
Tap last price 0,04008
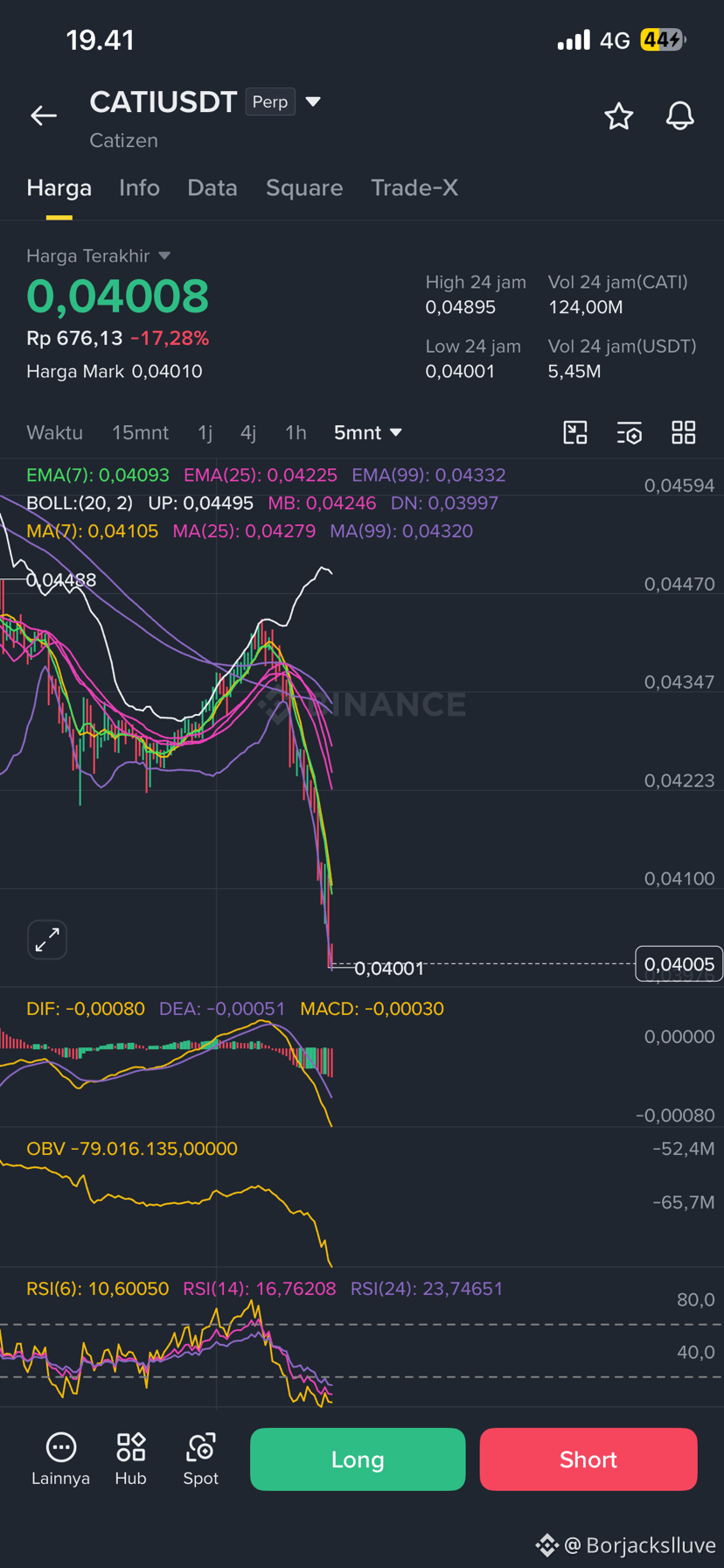tap(118, 296)
